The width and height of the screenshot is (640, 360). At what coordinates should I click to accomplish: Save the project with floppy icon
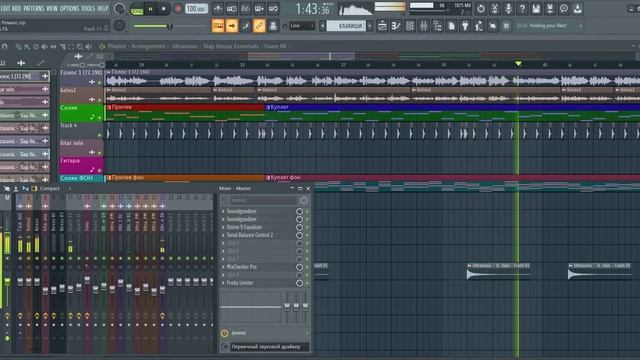pos(536,8)
